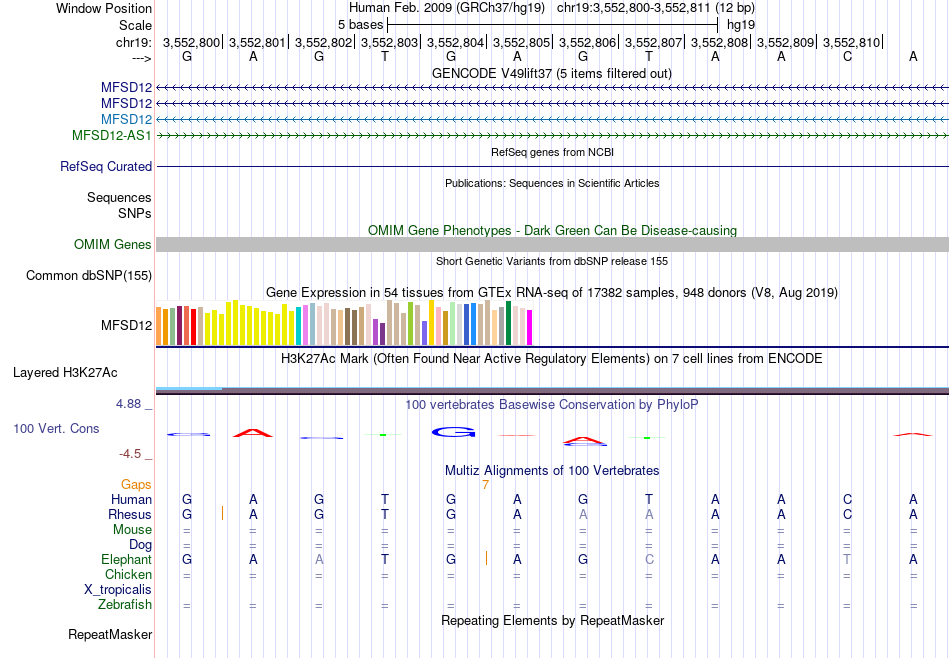Click the large blue G conservation logo letter
This screenshot has width=950, height=658.
[x=453, y=432]
